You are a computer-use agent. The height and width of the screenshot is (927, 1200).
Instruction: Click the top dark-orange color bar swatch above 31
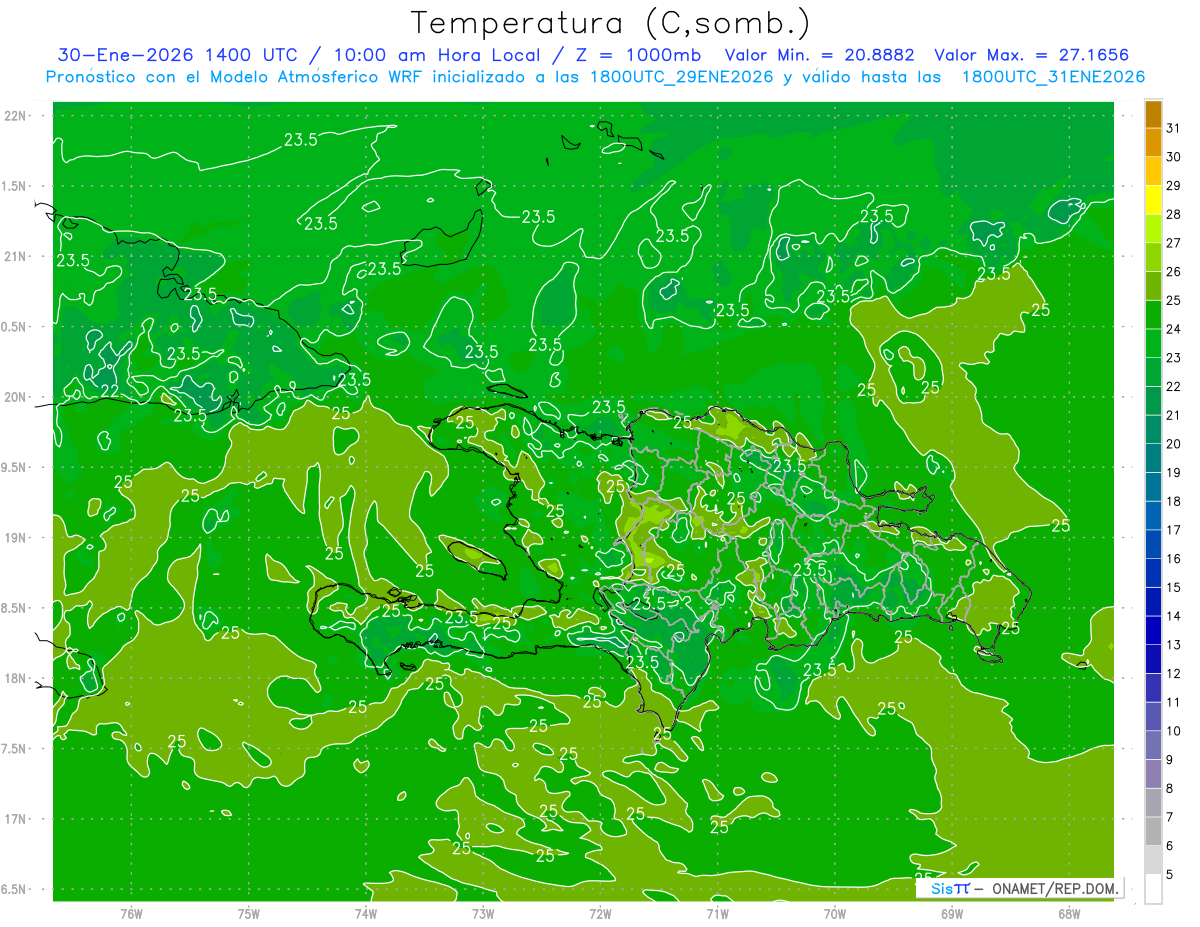(x=1153, y=114)
